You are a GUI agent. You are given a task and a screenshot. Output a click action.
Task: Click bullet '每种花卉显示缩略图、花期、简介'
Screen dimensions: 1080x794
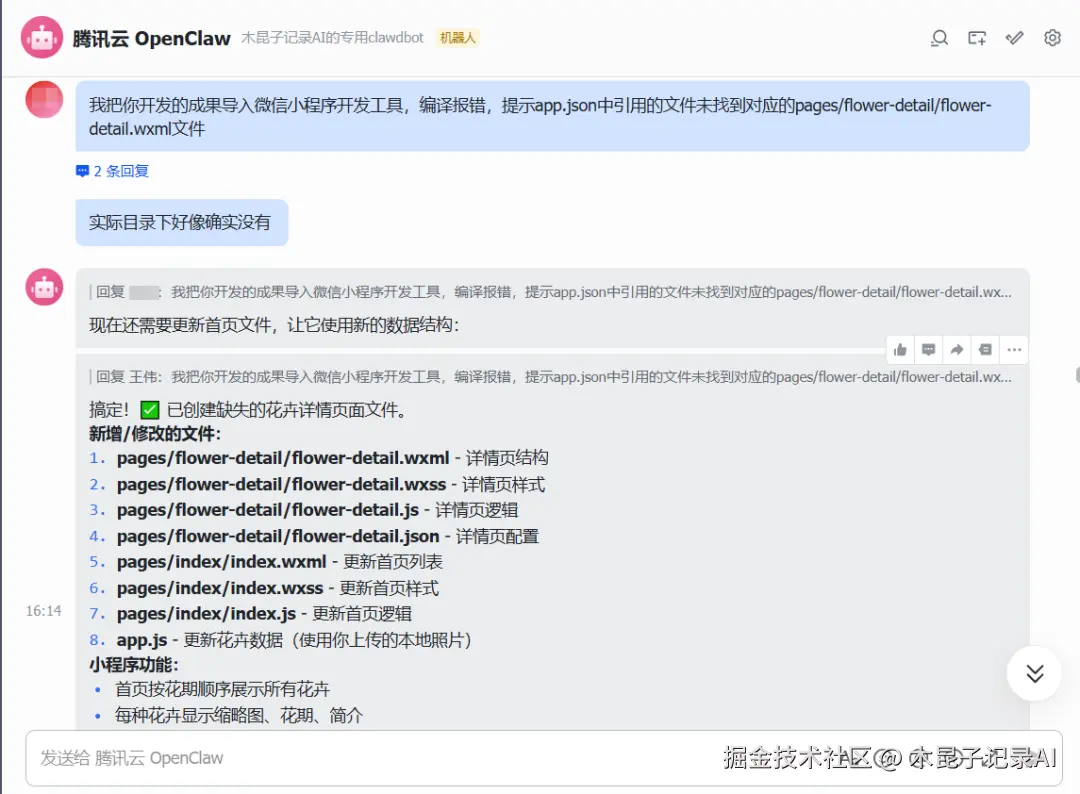point(238,715)
